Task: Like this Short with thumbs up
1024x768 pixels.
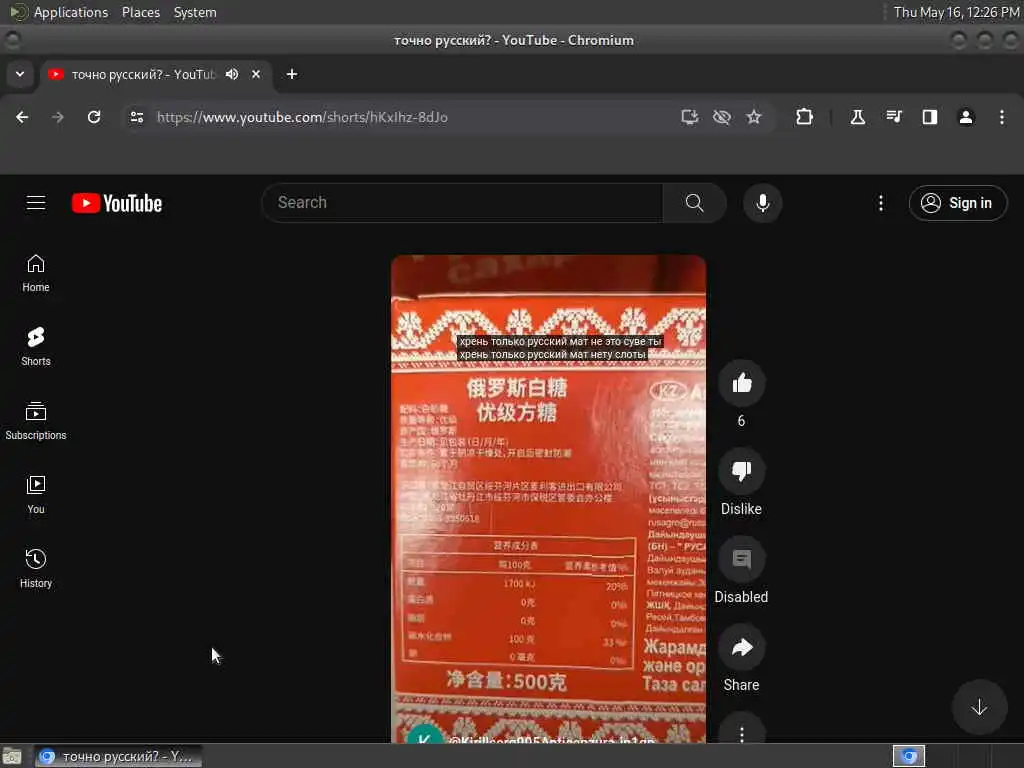Action: (x=741, y=383)
